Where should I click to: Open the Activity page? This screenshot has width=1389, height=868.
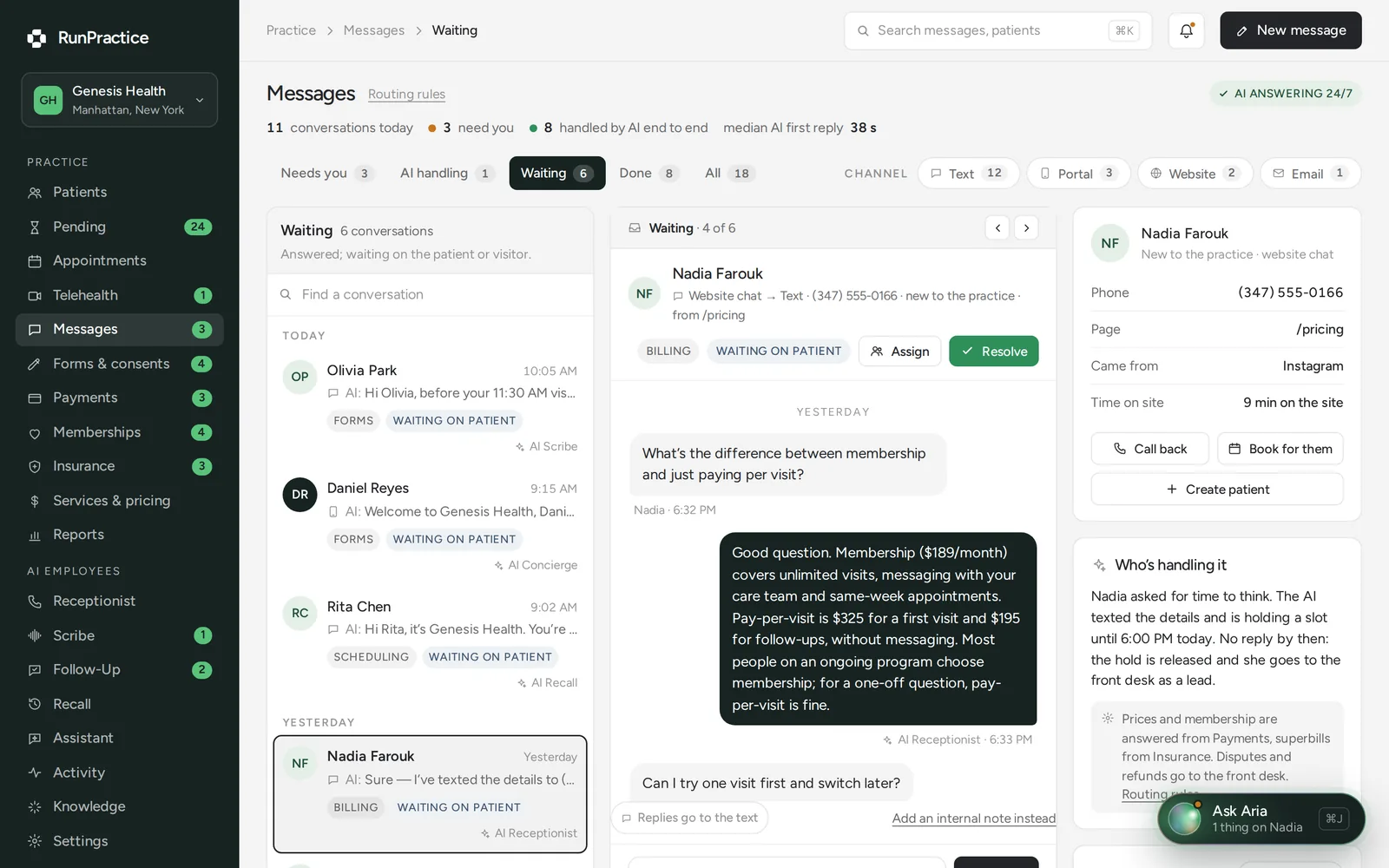tap(120, 773)
